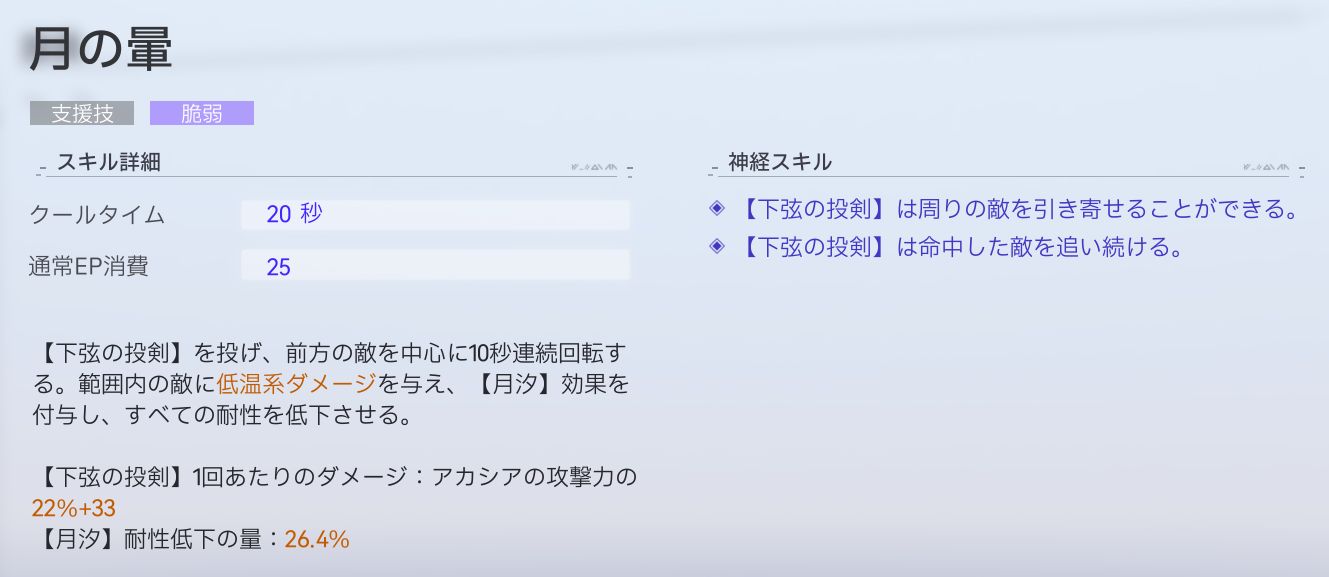Image resolution: width=1329 pixels, height=577 pixels.
Task: Click the 月の暈 skill title
Action: (x=101, y=49)
